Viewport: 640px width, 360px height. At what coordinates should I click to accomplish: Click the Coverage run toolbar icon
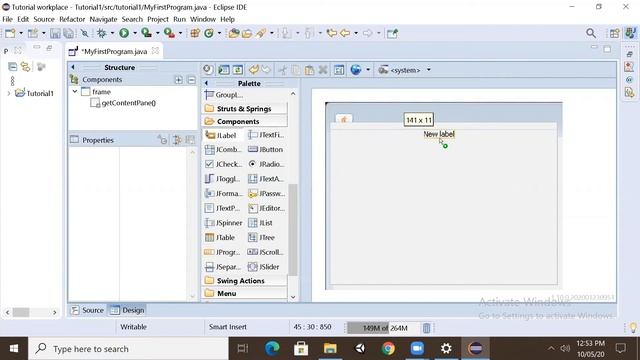(146, 33)
